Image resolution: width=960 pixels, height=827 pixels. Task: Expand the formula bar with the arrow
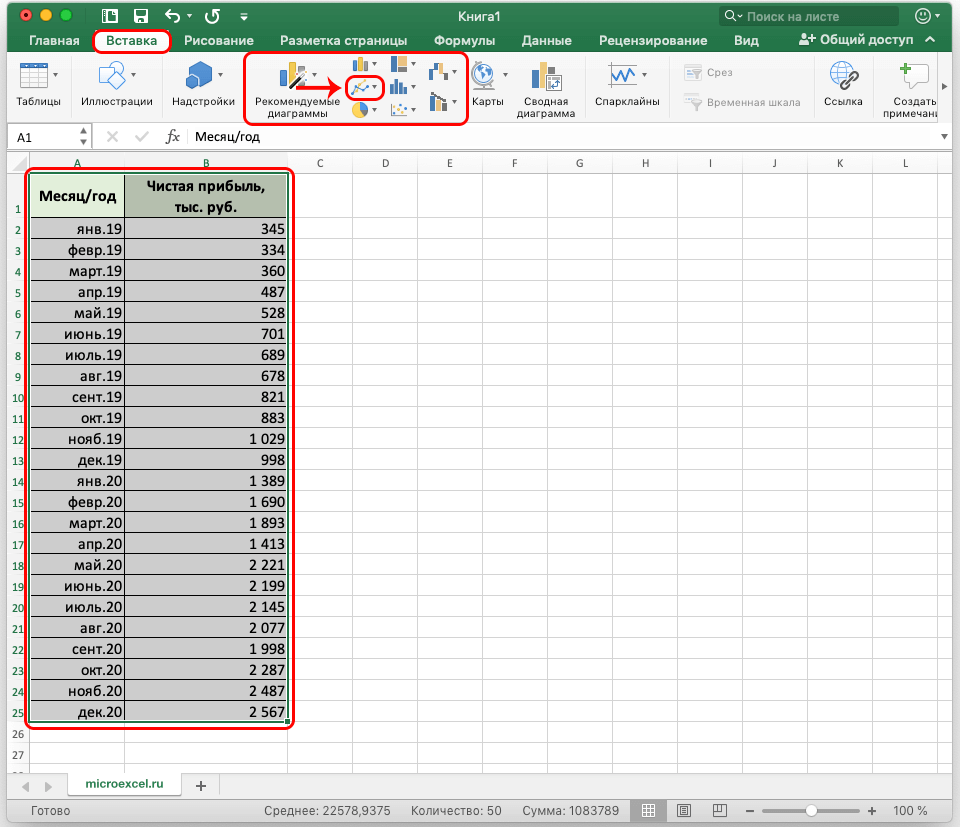(x=945, y=137)
